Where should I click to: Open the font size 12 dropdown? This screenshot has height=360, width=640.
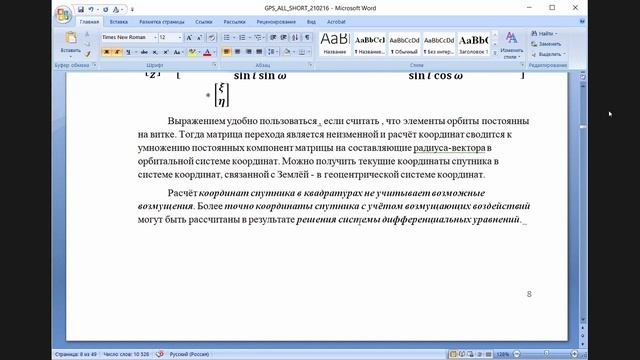180,38
